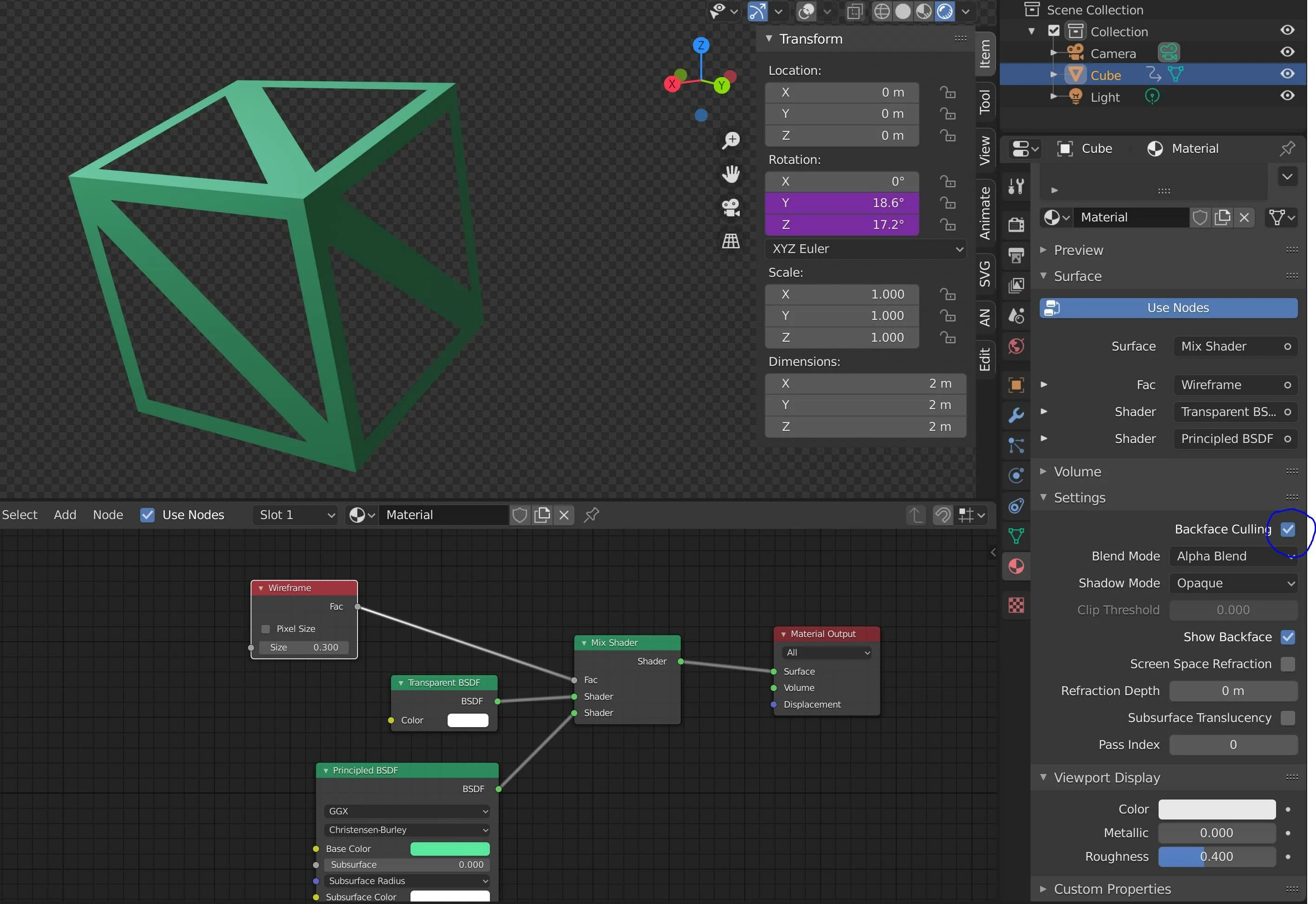
Task: Disable the Backface Culling checkbox
Action: point(1287,529)
